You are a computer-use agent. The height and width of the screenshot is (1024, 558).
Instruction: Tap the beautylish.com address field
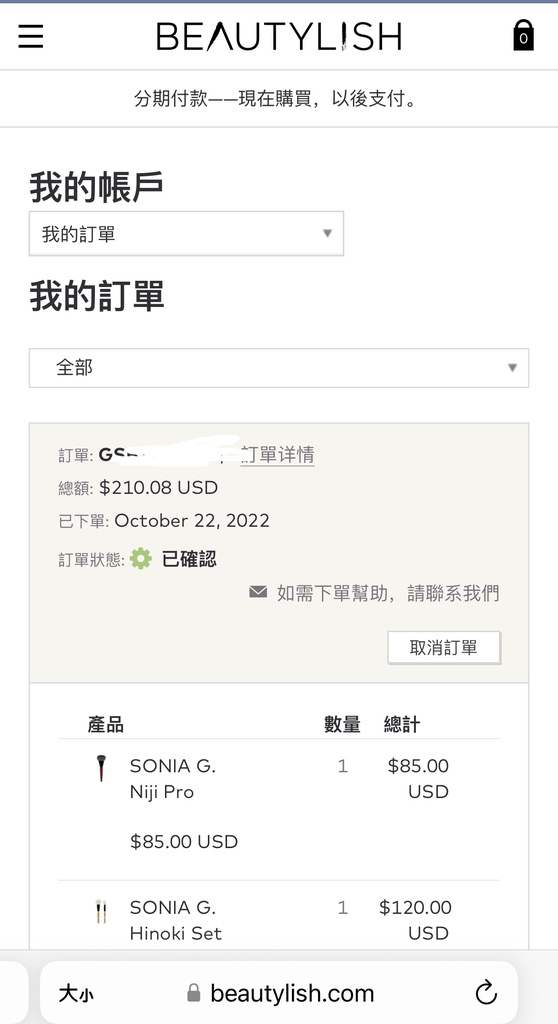279,993
